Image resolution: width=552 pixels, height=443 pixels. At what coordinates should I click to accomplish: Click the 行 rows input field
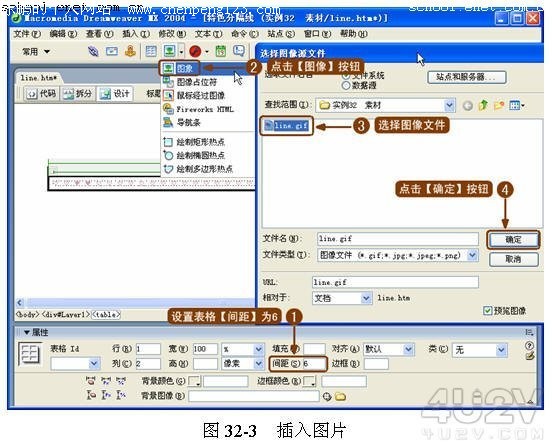pyautogui.click(x=148, y=349)
